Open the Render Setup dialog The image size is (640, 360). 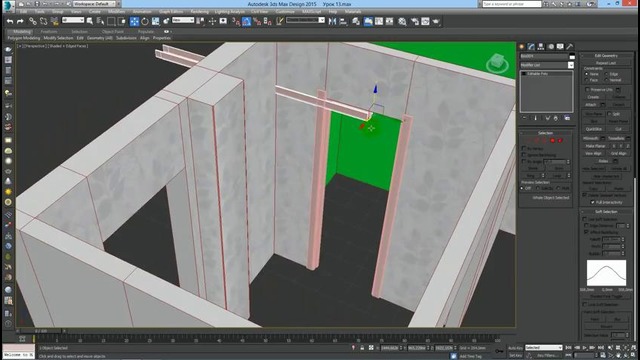pos(415,21)
